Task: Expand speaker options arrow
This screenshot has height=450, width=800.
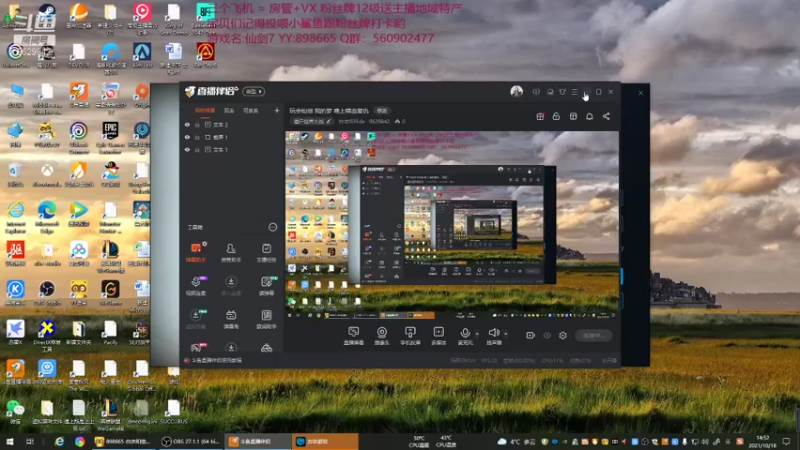Action: (506, 334)
